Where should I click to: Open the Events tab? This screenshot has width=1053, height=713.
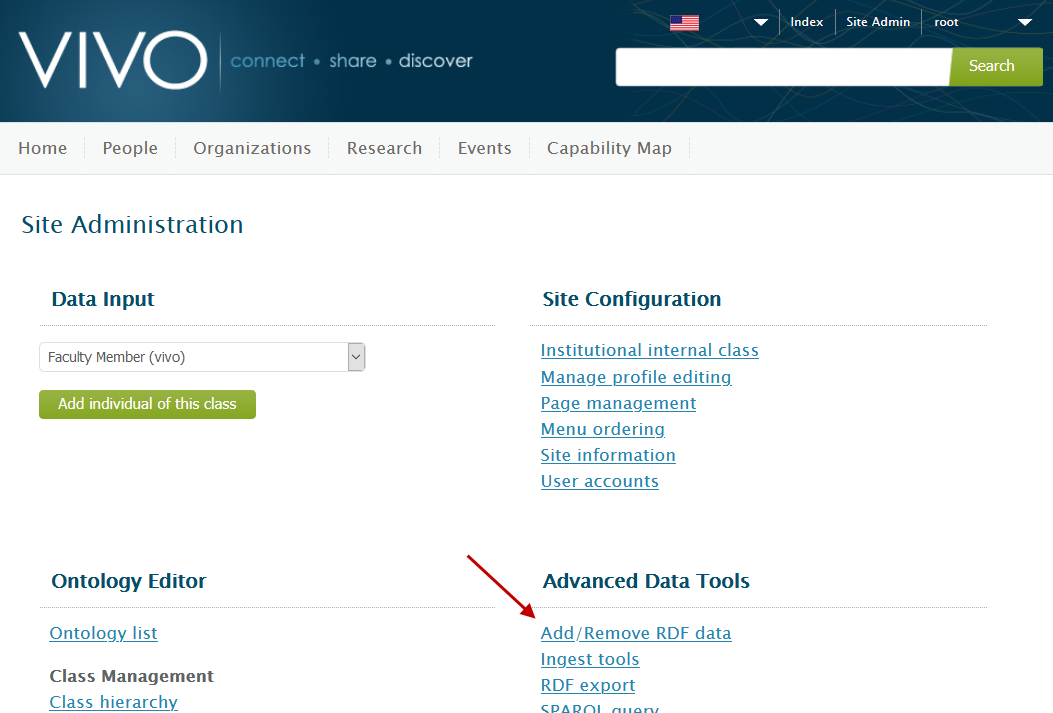[x=484, y=148]
